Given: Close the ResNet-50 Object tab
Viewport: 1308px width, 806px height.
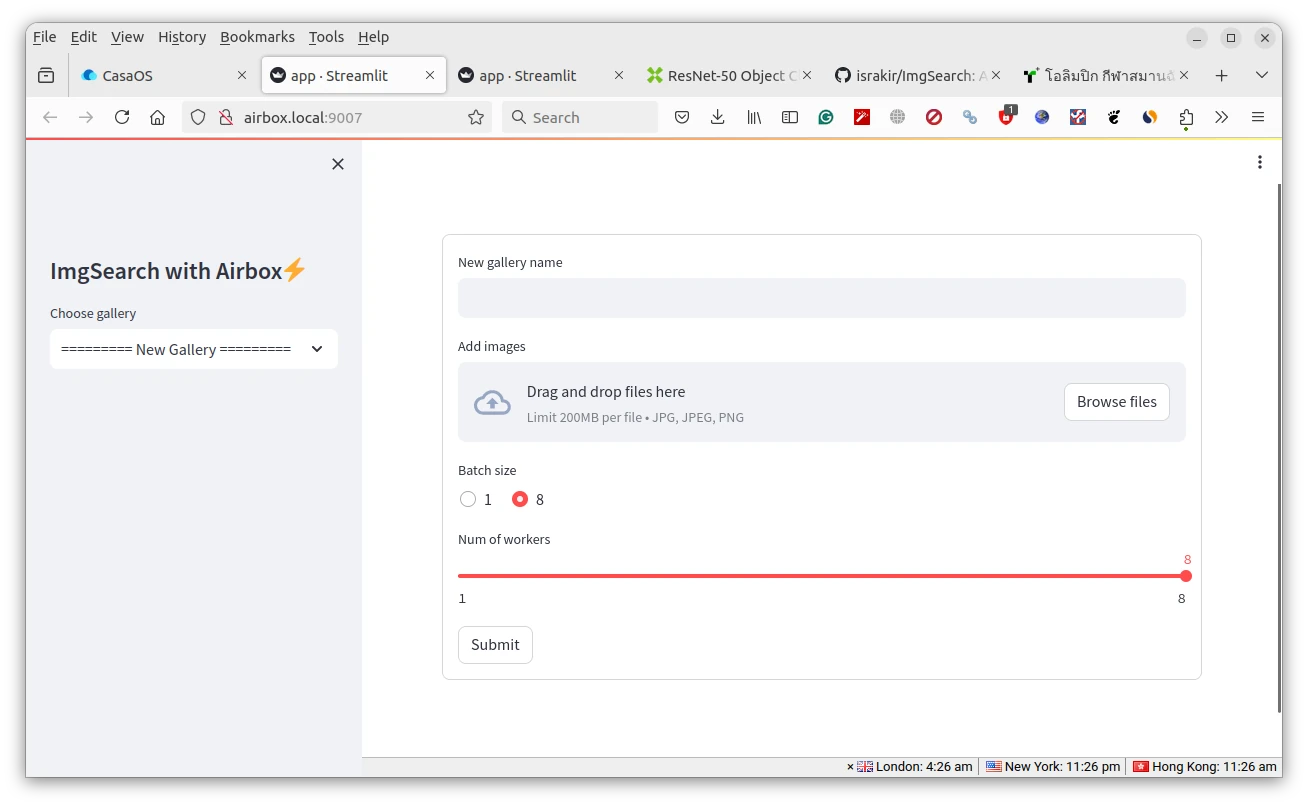Looking at the screenshot, I should point(807,75).
